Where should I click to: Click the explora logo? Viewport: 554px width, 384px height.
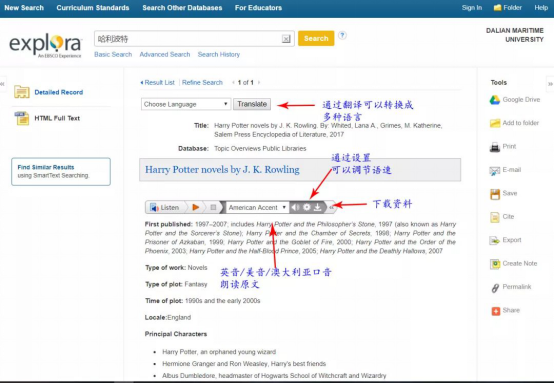pyautogui.click(x=46, y=45)
